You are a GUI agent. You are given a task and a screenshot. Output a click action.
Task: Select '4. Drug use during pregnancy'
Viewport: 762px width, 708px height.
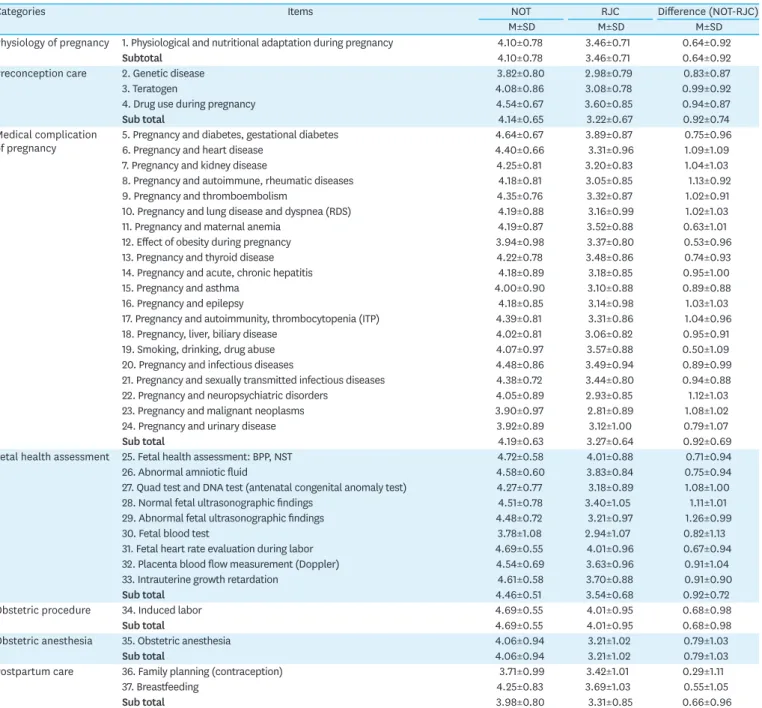coord(189,104)
